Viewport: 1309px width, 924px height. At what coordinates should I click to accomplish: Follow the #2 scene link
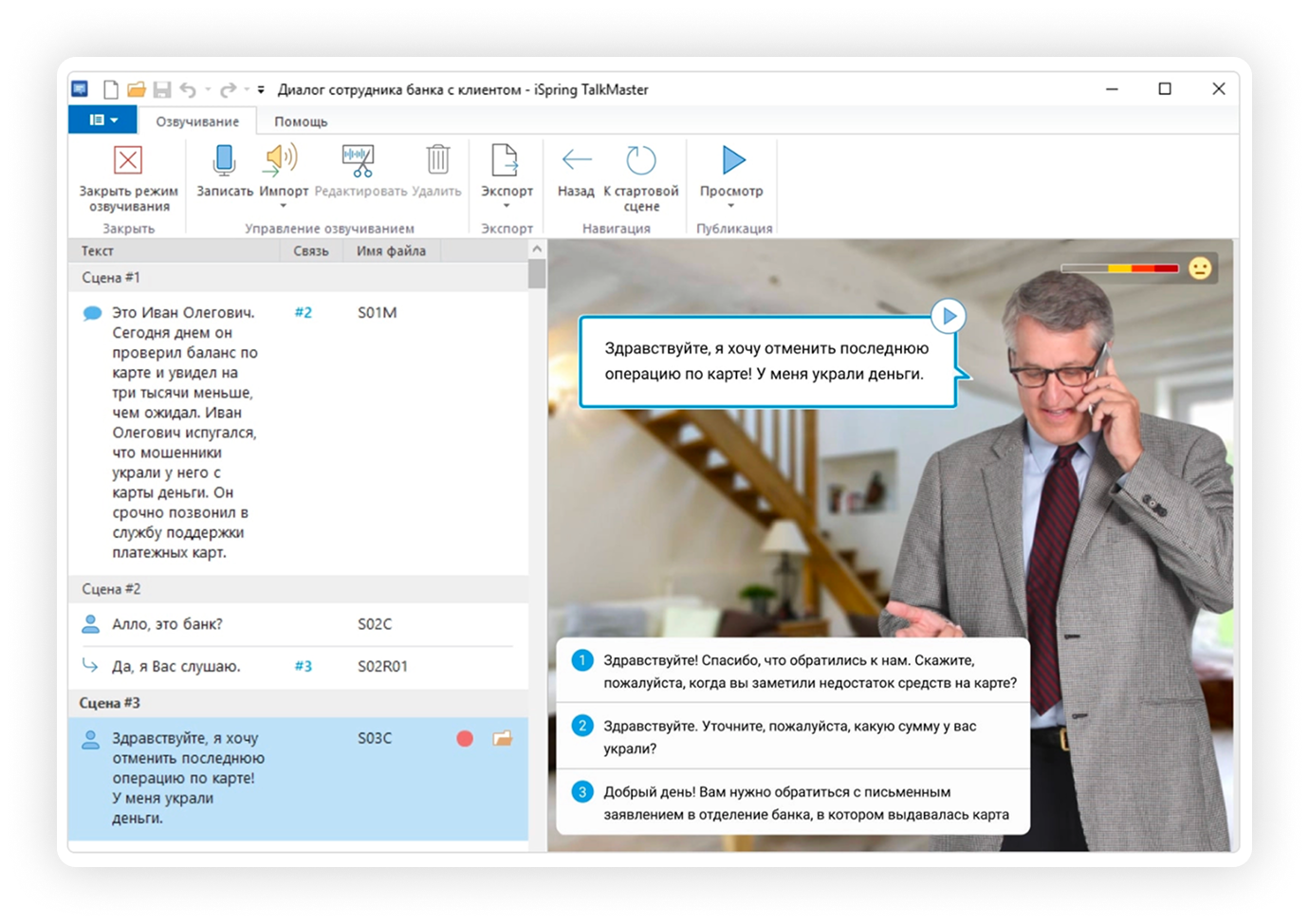(304, 312)
